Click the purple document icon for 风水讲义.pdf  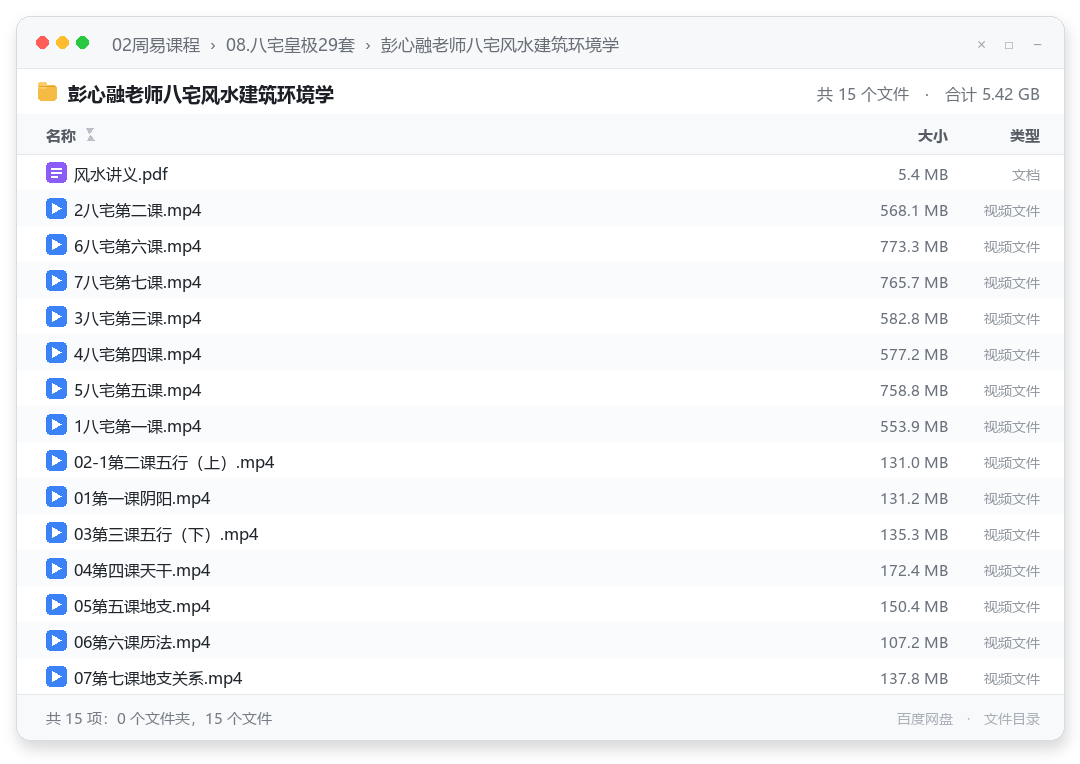[x=56, y=173]
